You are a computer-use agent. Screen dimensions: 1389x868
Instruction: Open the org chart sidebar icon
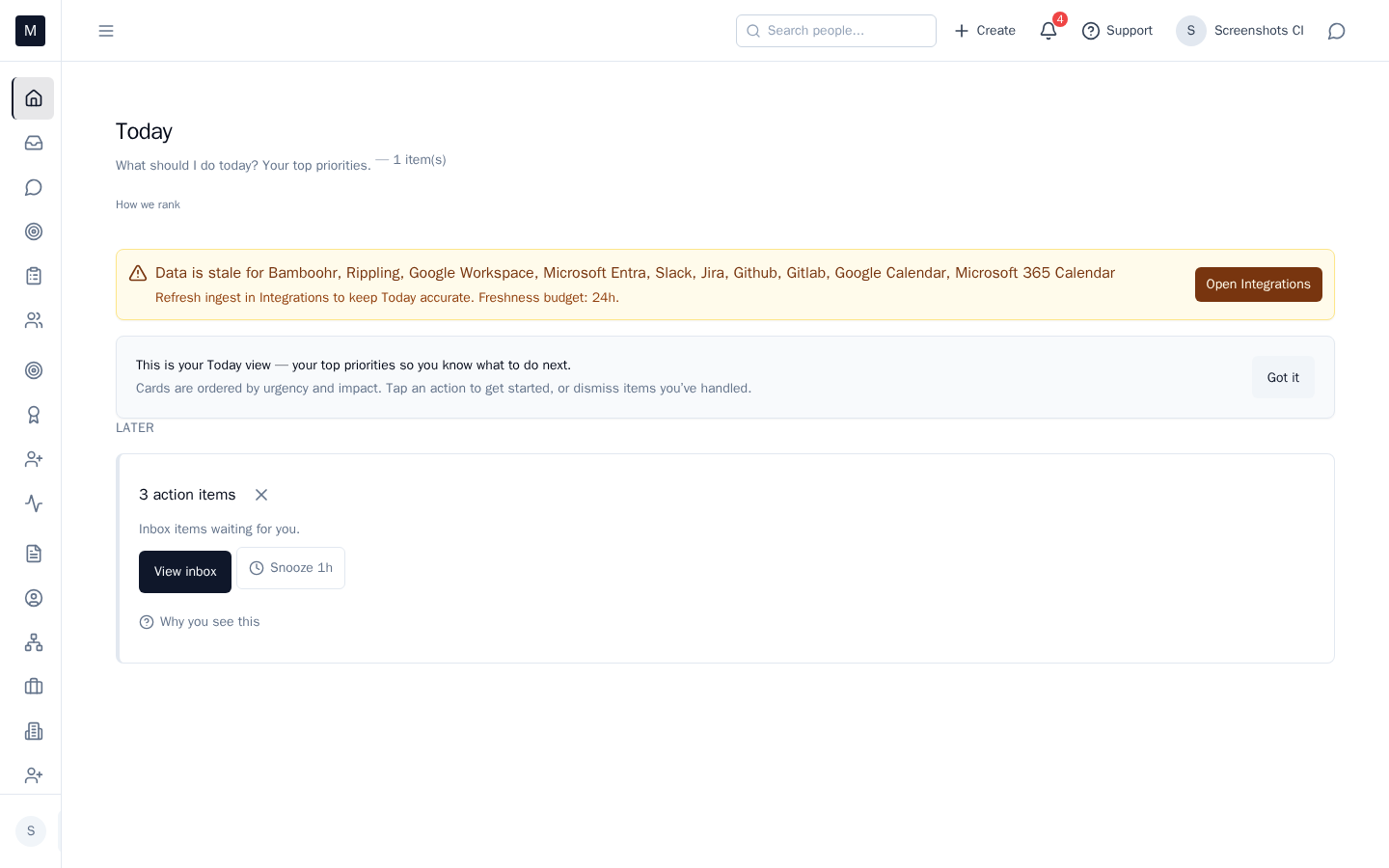pyautogui.click(x=34, y=642)
